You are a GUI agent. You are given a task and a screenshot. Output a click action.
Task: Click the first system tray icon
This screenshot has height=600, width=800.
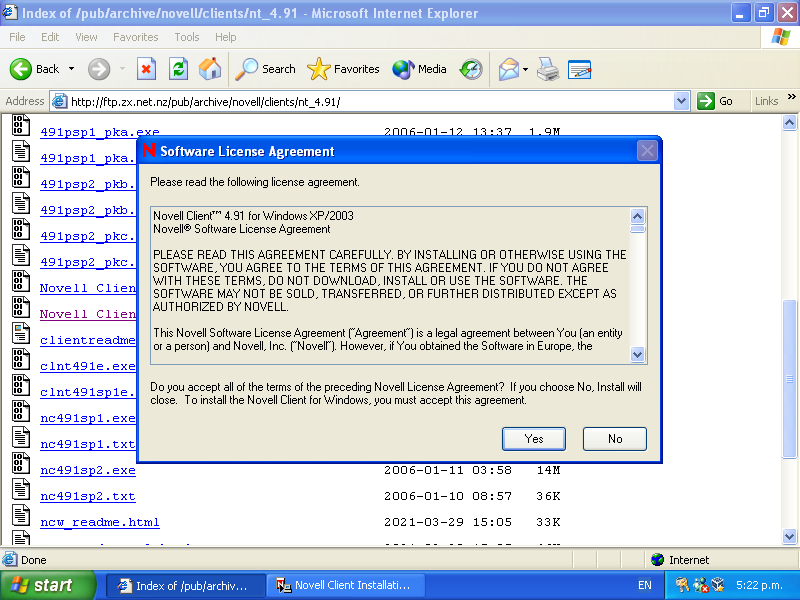[682, 585]
